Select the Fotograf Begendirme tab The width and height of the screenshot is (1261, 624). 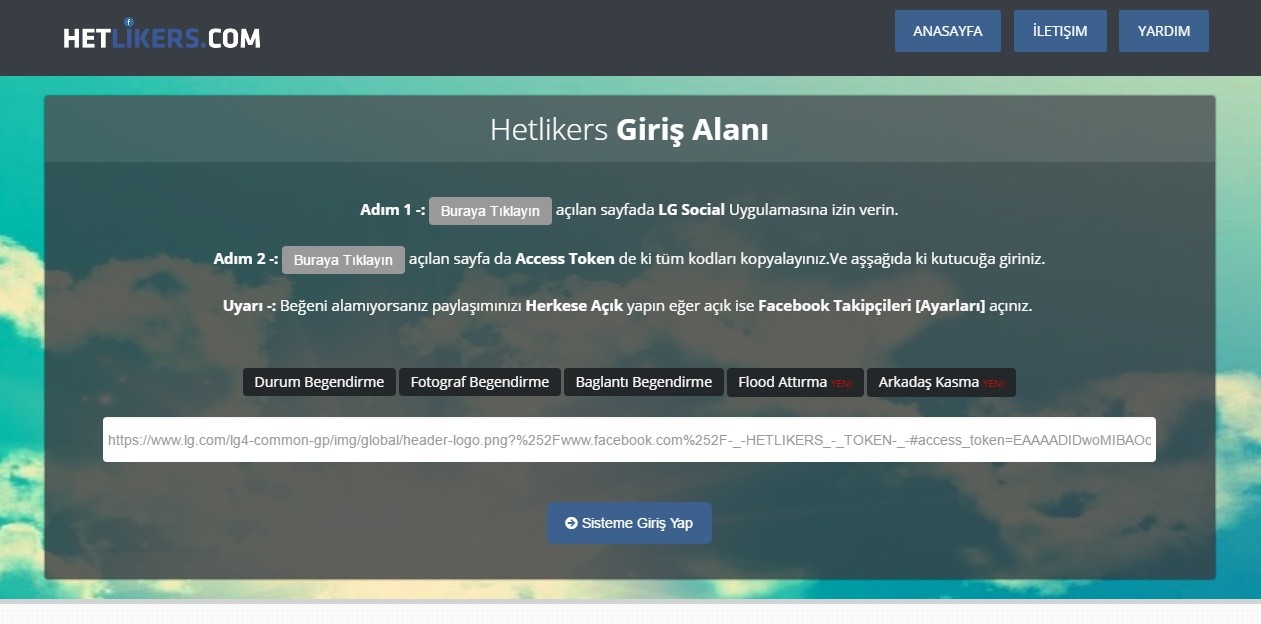tap(480, 382)
